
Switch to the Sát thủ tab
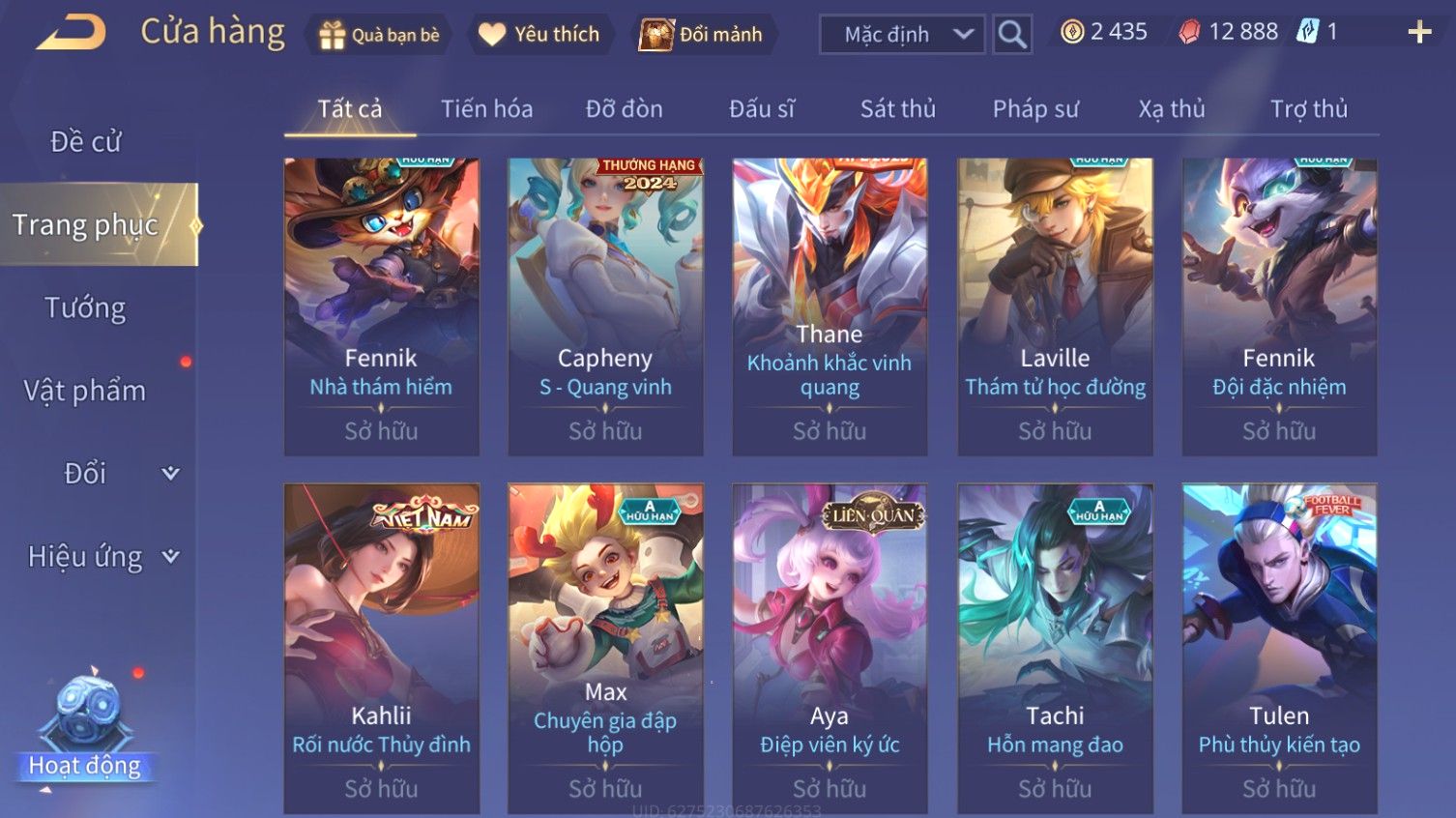coord(898,109)
